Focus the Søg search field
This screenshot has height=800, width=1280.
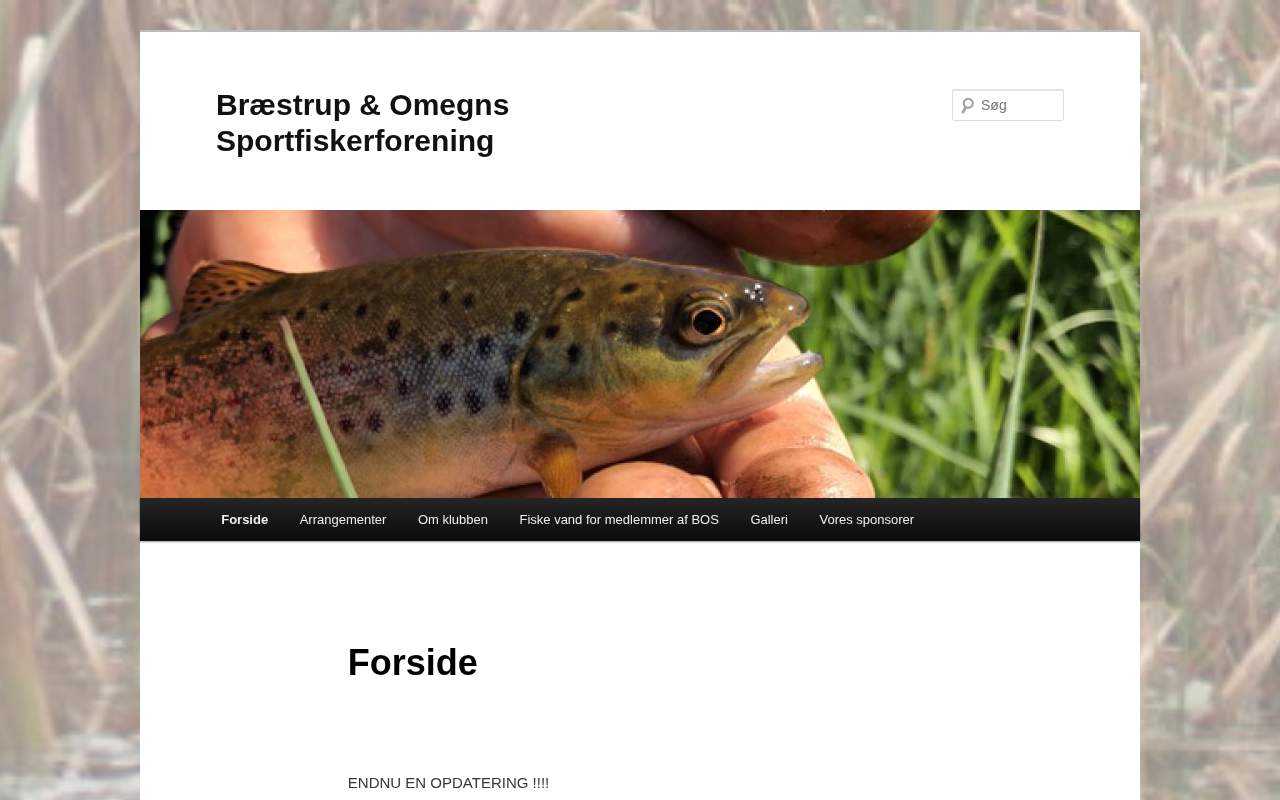click(x=1008, y=105)
